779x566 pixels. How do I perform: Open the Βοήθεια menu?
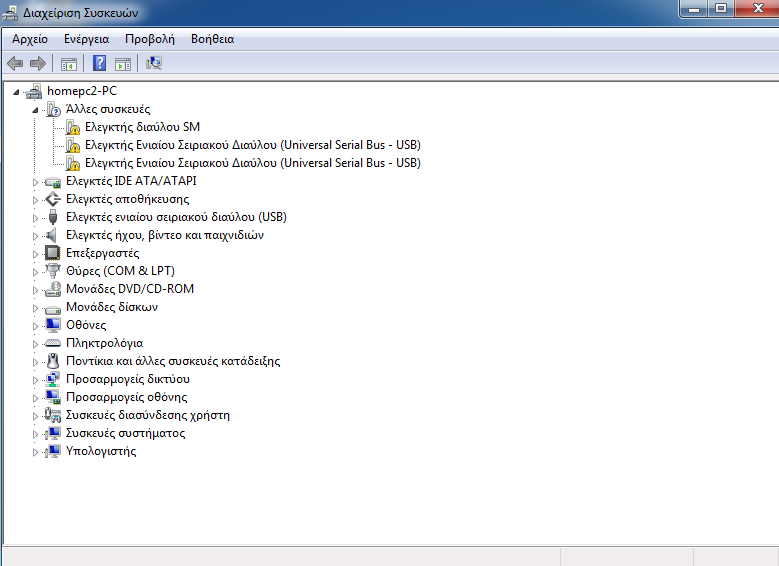tap(212, 39)
